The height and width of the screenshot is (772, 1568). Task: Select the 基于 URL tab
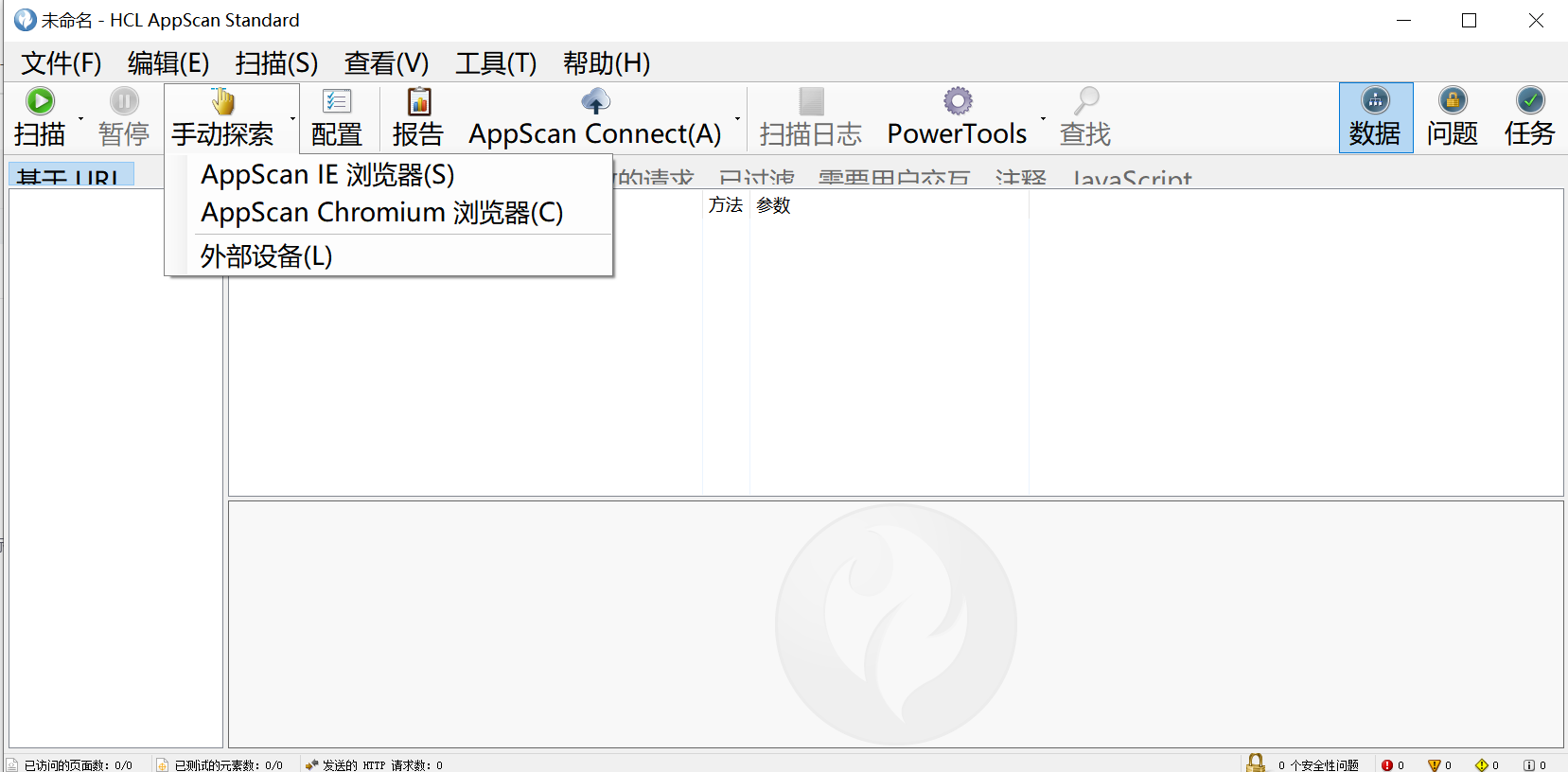click(72, 175)
